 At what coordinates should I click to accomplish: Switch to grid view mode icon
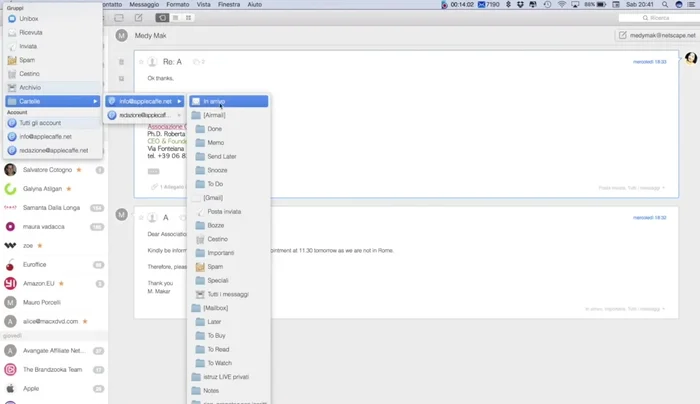188,18
